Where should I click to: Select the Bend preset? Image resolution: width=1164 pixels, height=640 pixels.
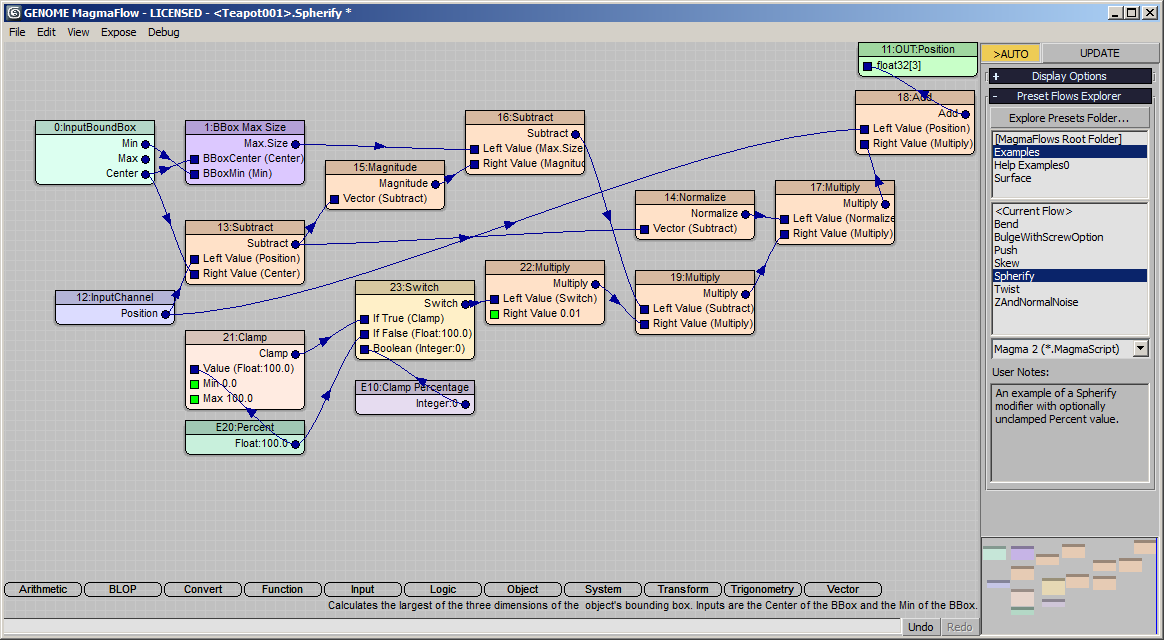tap(1069, 224)
